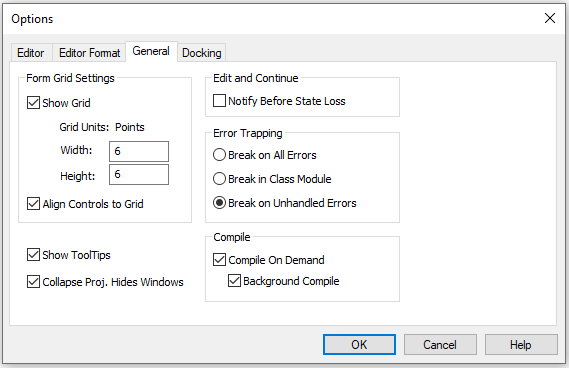The height and width of the screenshot is (368, 569).
Task: Click the grid Height input field
Action: pyautogui.click(x=139, y=175)
